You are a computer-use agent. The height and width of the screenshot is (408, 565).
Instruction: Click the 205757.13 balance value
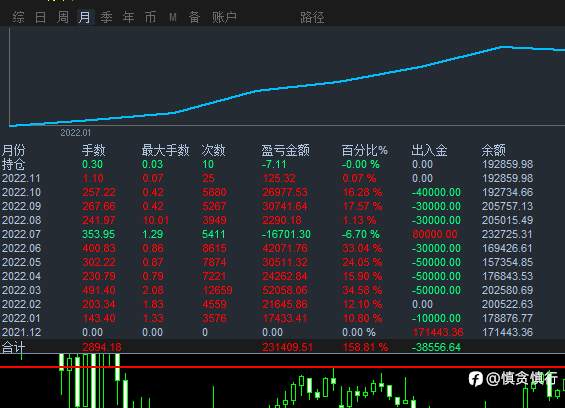click(x=507, y=206)
